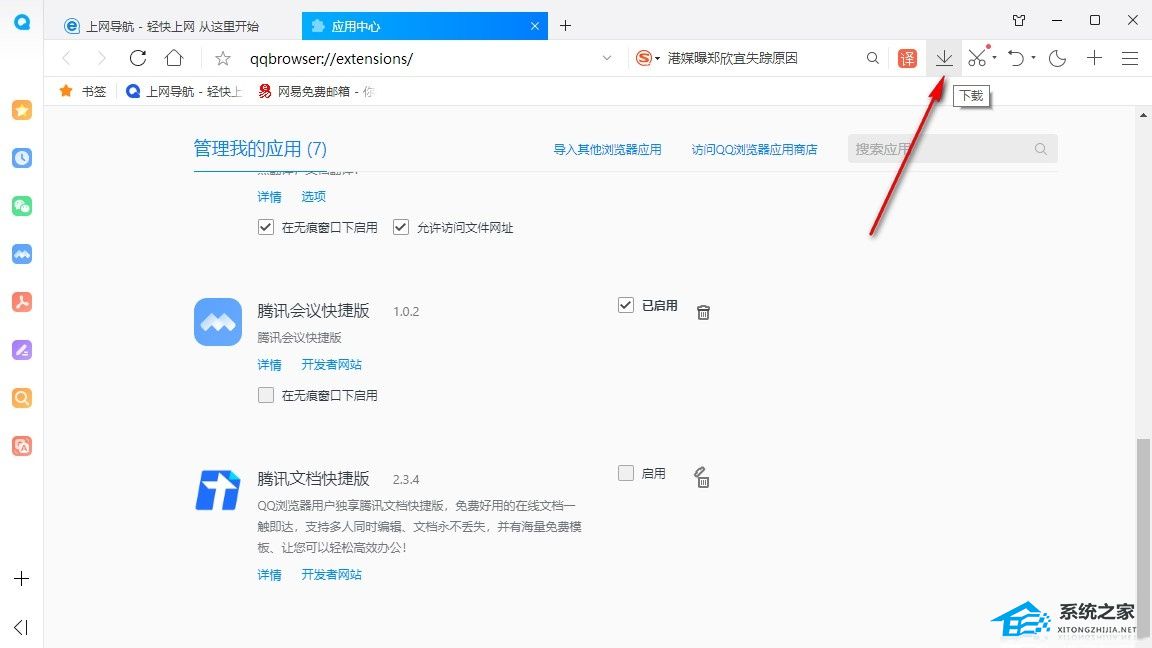Go to the home page icon
The width and height of the screenshot is (1152, 648).
(174, 58)
